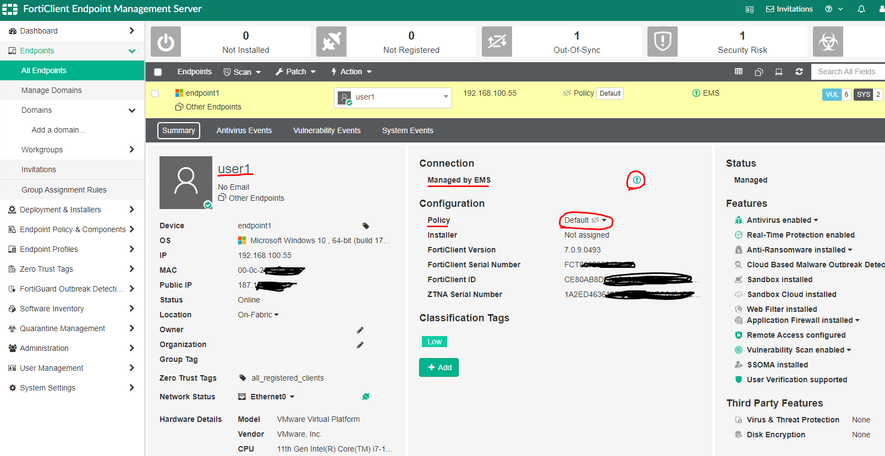Open the Patch dropdown menu
Viewport: 885px width, 456px height.
point(295,72)
